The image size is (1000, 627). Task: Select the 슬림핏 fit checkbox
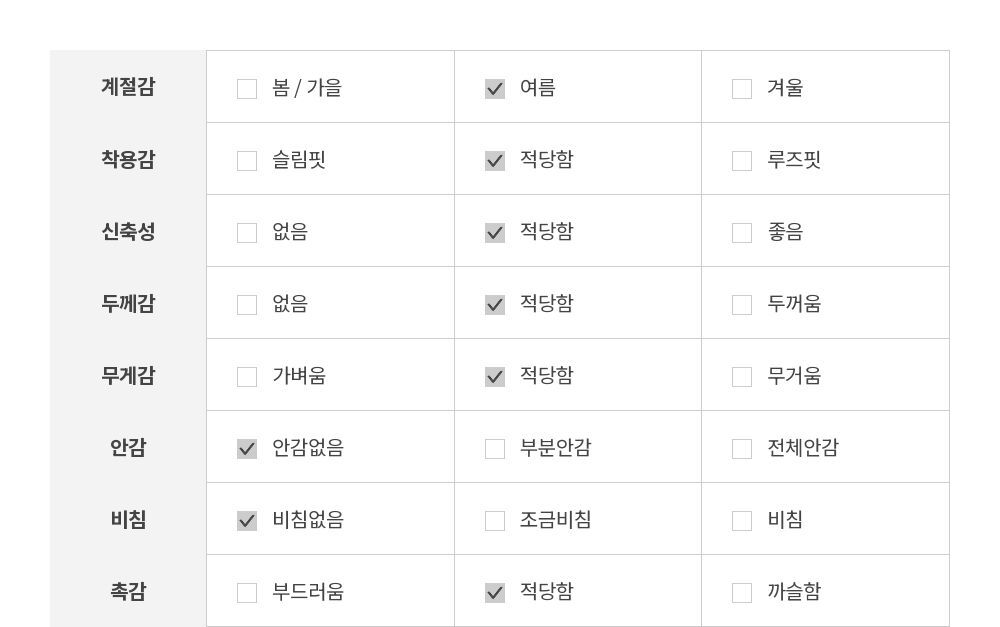[x=247, y=161]
